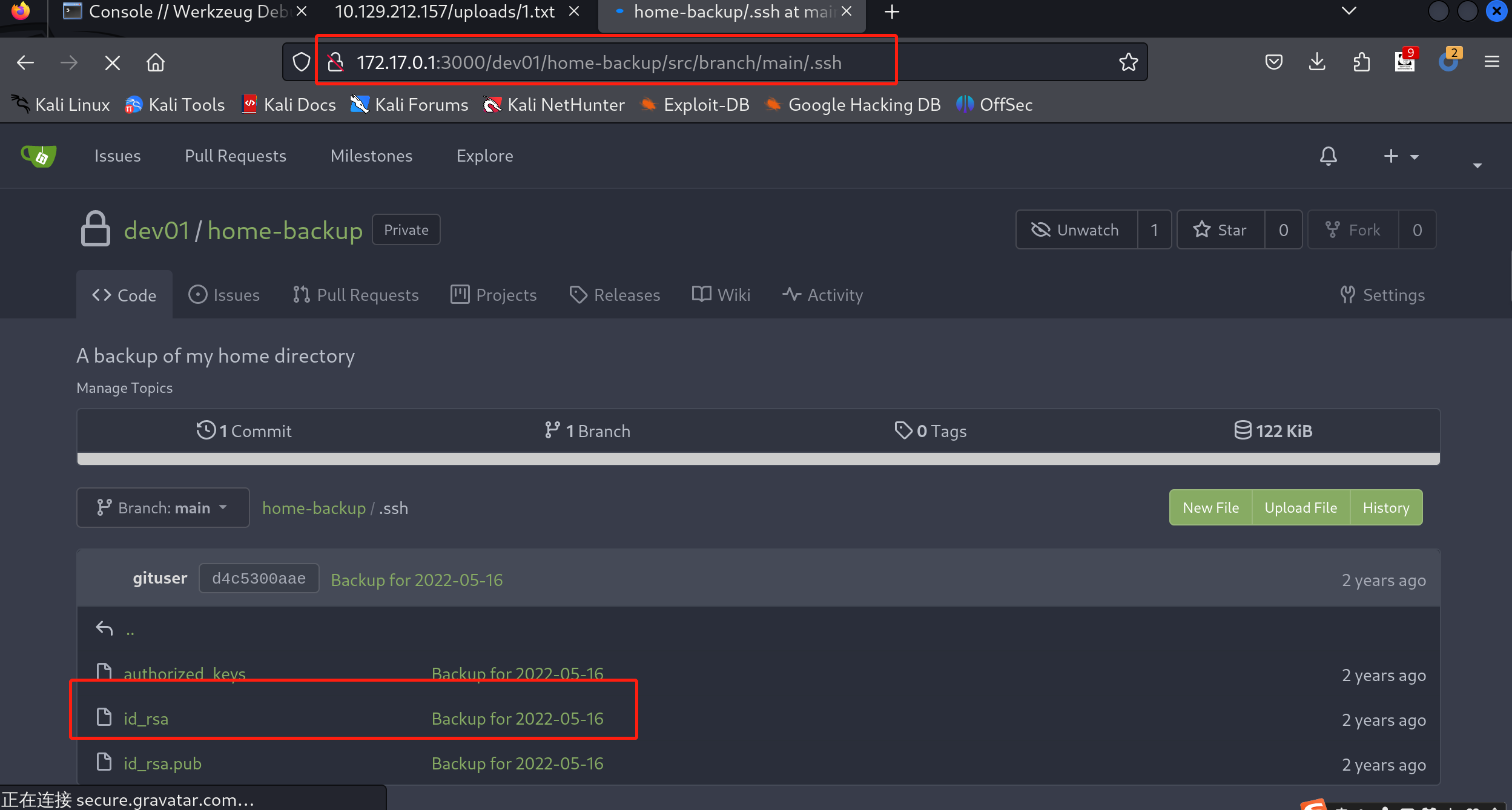Open Firefox downloads panel
Image resolution: width=1512 pixels, height=810 pixels.
click(x=1317, y=62)
